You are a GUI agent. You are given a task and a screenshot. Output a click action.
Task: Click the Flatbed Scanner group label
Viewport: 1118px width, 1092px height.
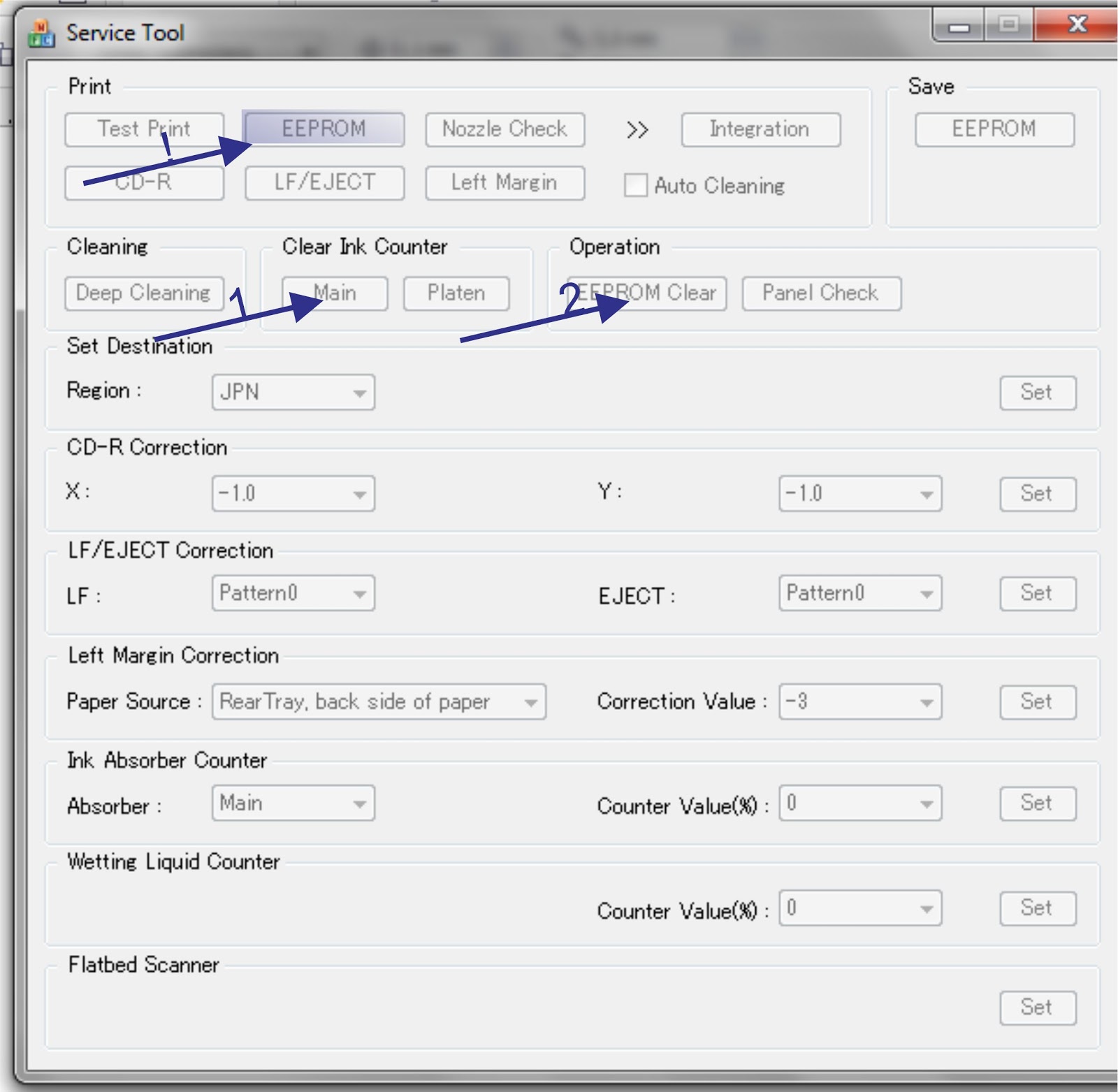coord(143,965)
